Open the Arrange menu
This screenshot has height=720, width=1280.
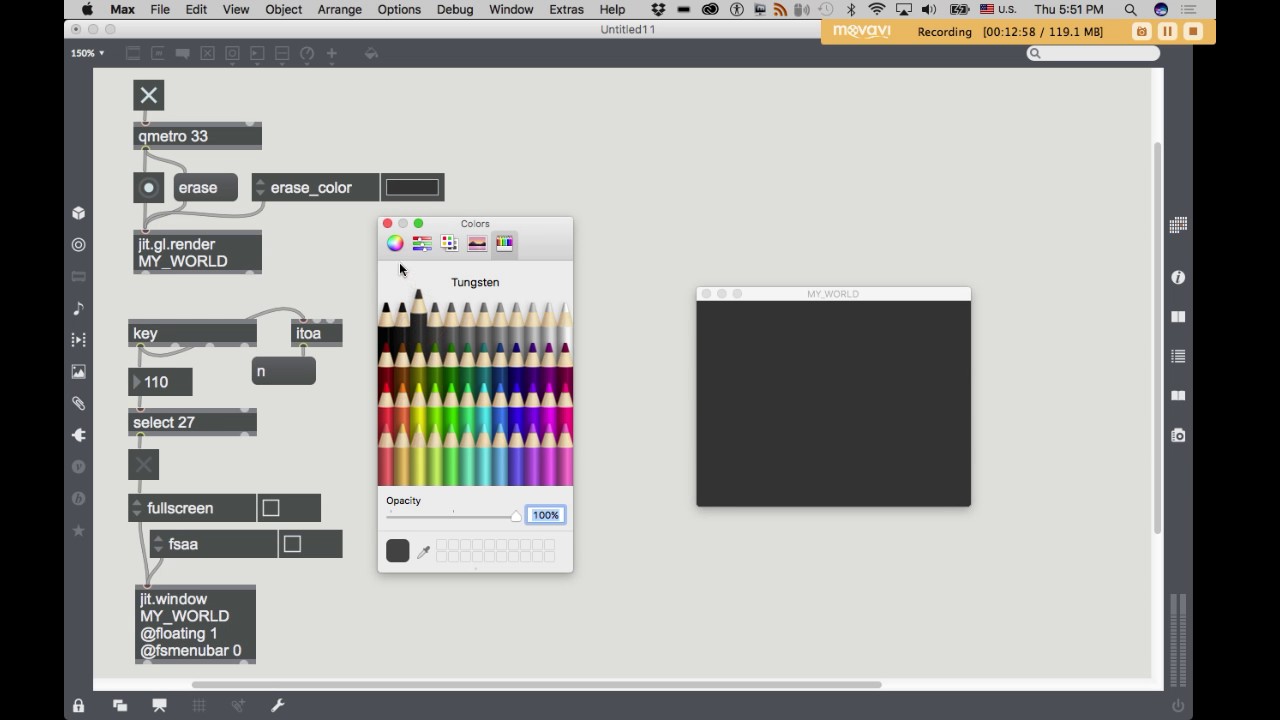(339, 9)
